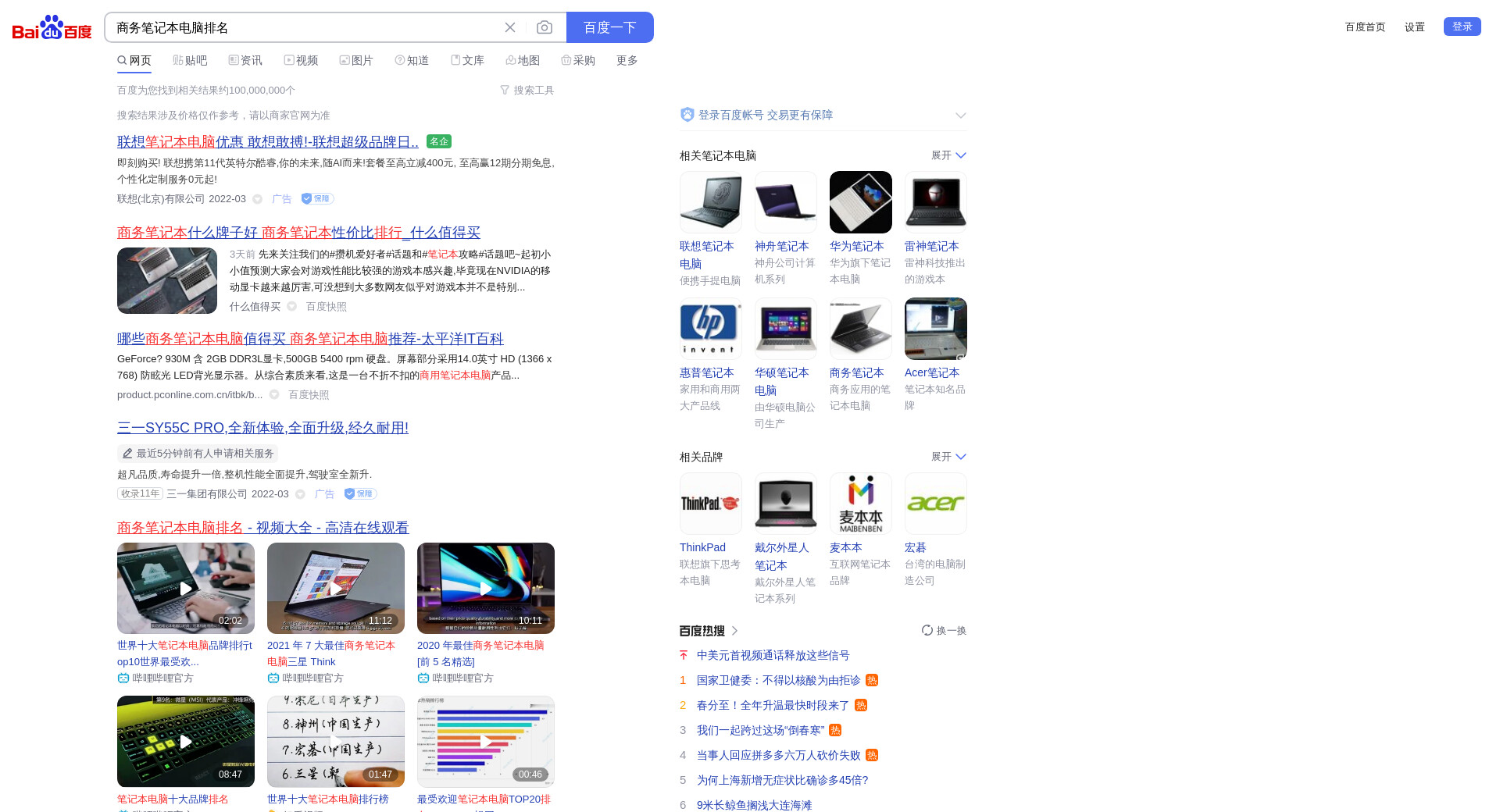The image size is (1500, 812).
Task: Switch to the 视频 tab
Action: tap(301, 60)
